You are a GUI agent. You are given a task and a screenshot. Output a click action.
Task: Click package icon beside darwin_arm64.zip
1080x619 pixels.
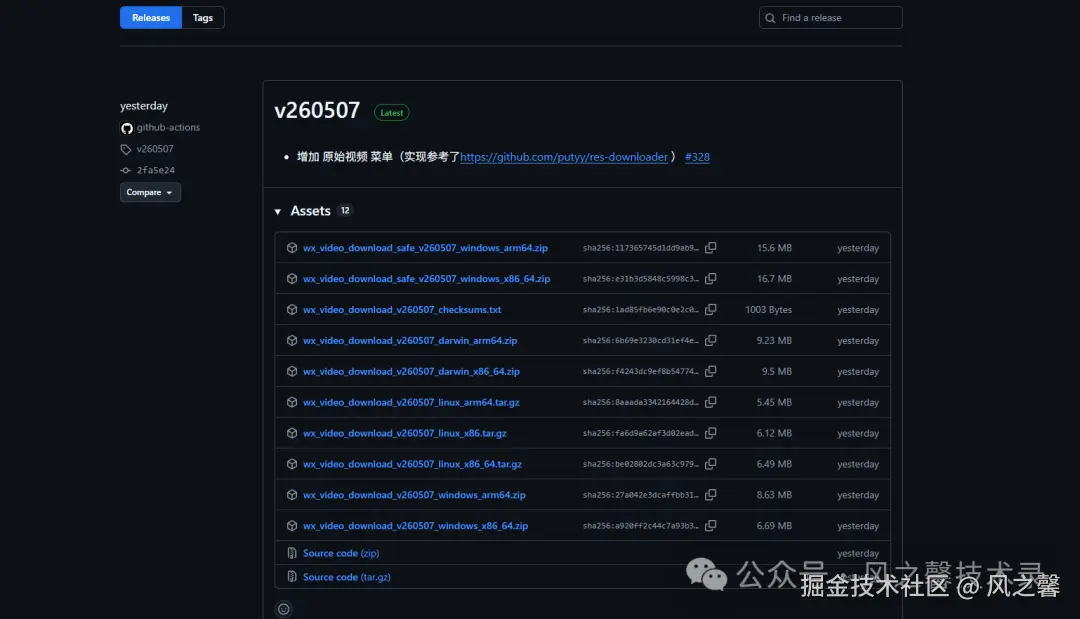click(292, 340)
